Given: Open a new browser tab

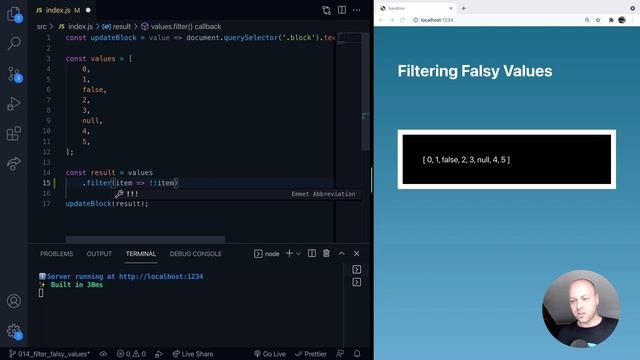Looking at the screenshot, I should pyautogui.click(x=464, y=8).
